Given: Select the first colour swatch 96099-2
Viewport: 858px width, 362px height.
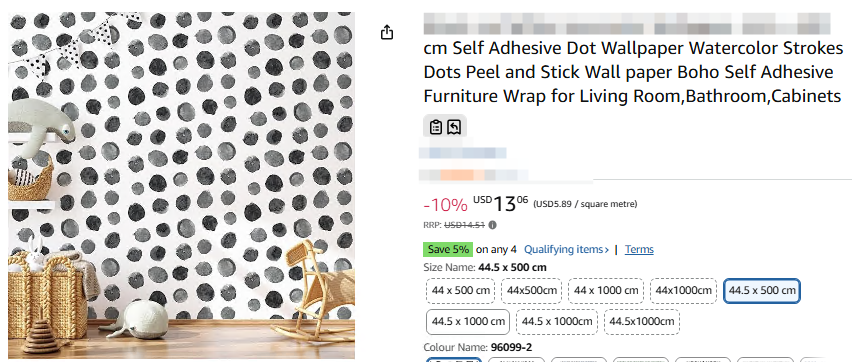Looking at the screenshot, I should point(454,359).
